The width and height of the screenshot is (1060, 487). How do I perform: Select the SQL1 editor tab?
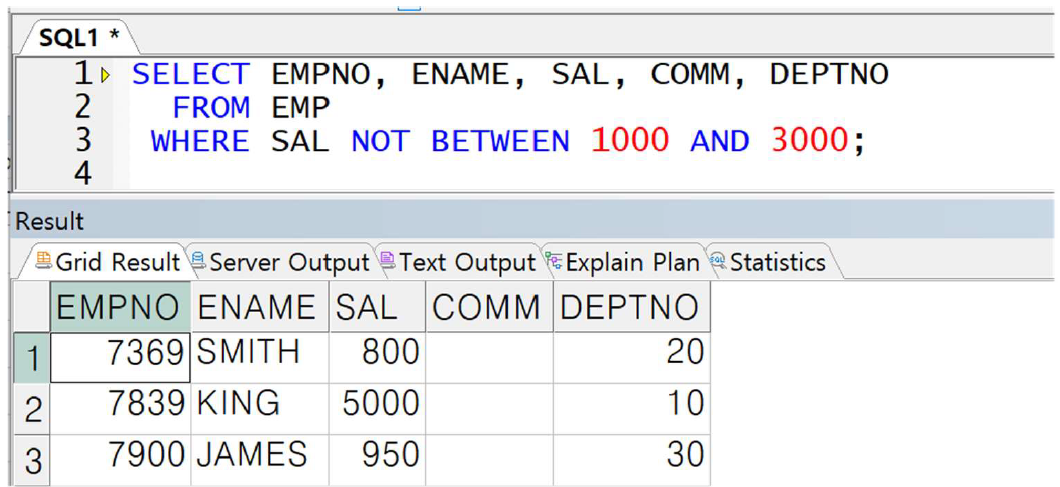point(78,38)
